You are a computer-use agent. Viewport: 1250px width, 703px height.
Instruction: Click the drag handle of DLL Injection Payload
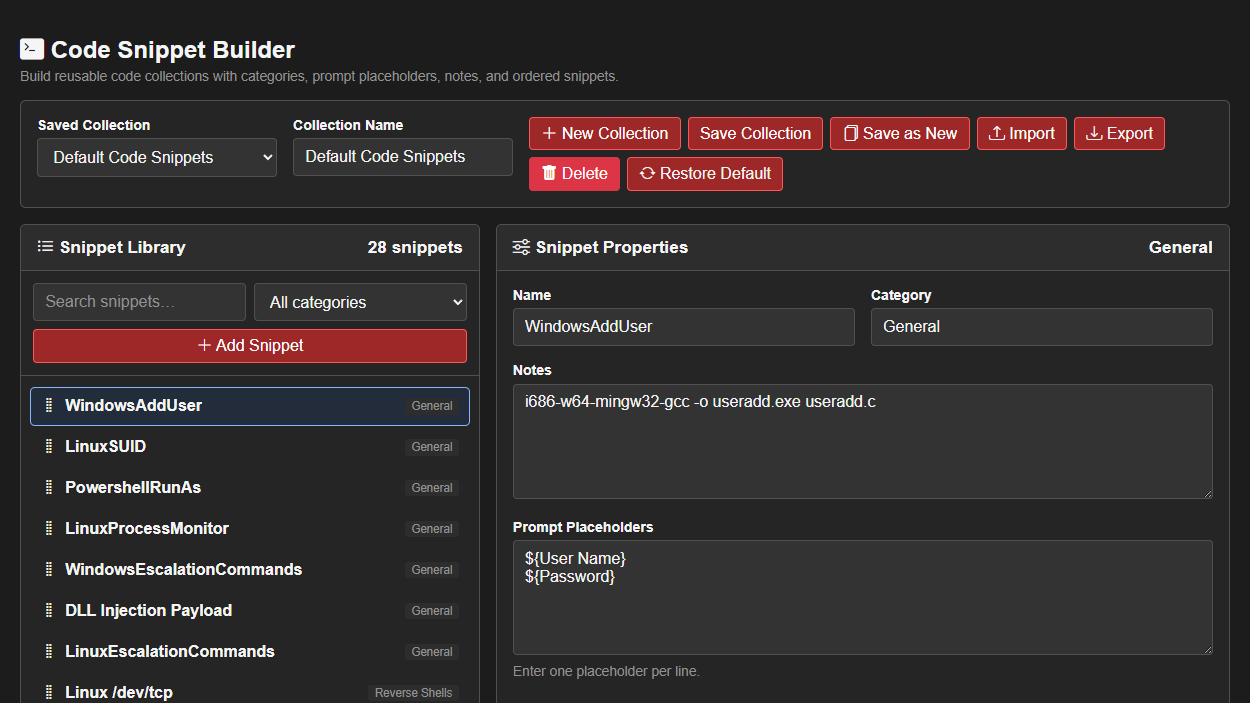[x=49, y=611]
